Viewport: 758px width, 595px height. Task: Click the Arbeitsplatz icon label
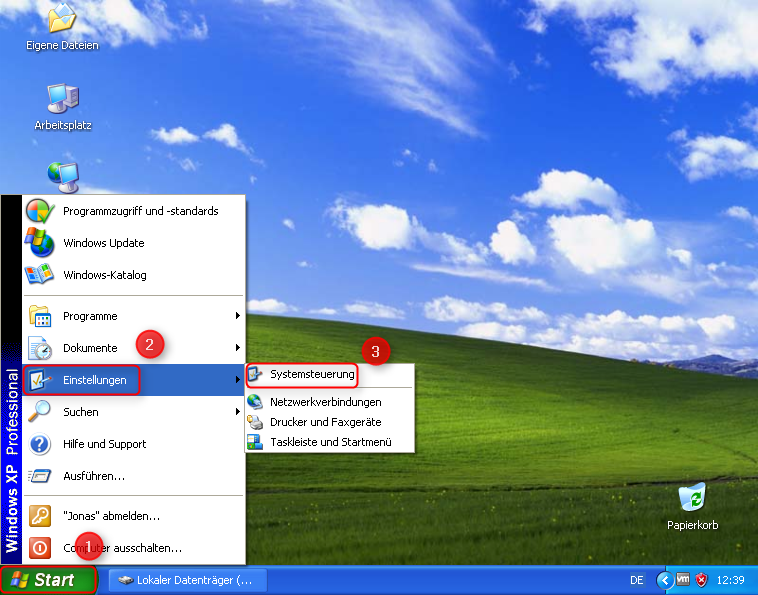tap(63, 125)
